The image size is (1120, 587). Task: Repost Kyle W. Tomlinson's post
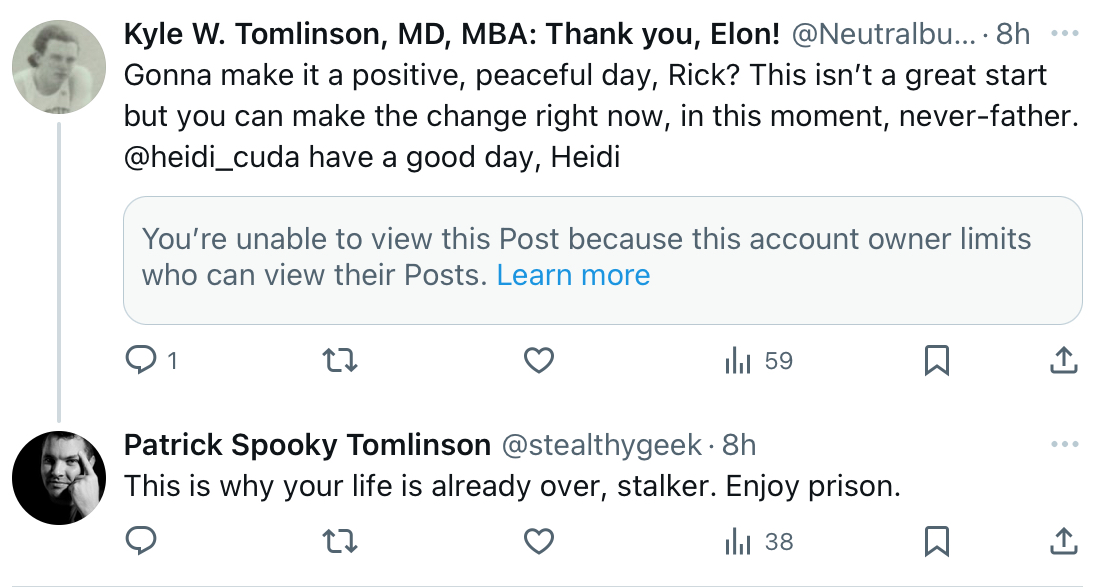pyautogui.click(x=340, y=361)
